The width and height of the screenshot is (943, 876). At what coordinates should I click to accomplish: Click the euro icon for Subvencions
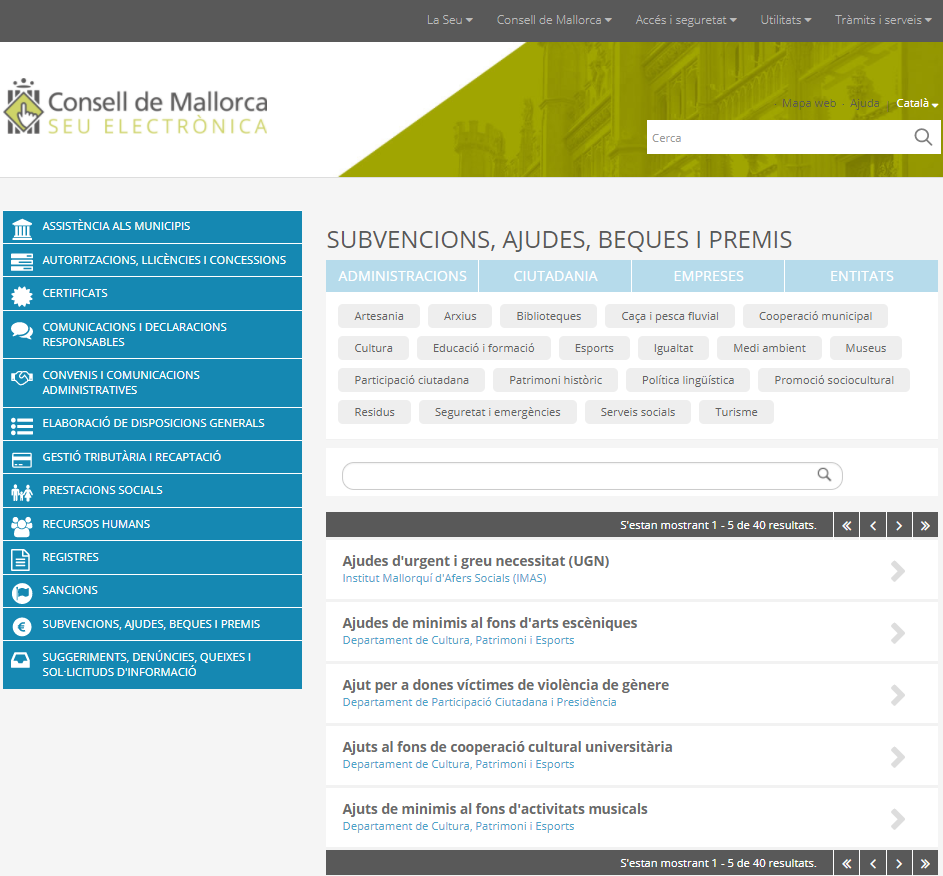(21, 625)
